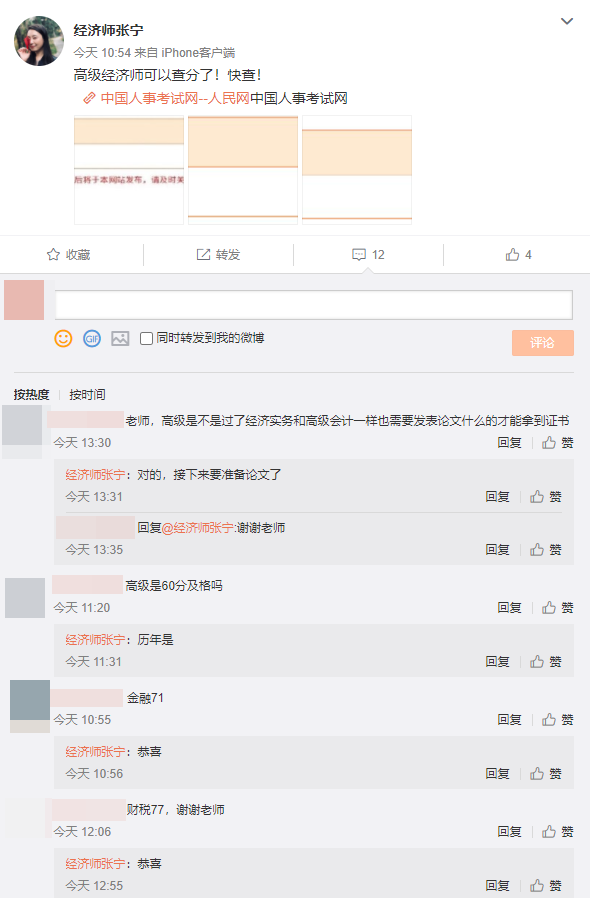
Task: Click 转发 to repost
Action: click(x=218, y=255)
